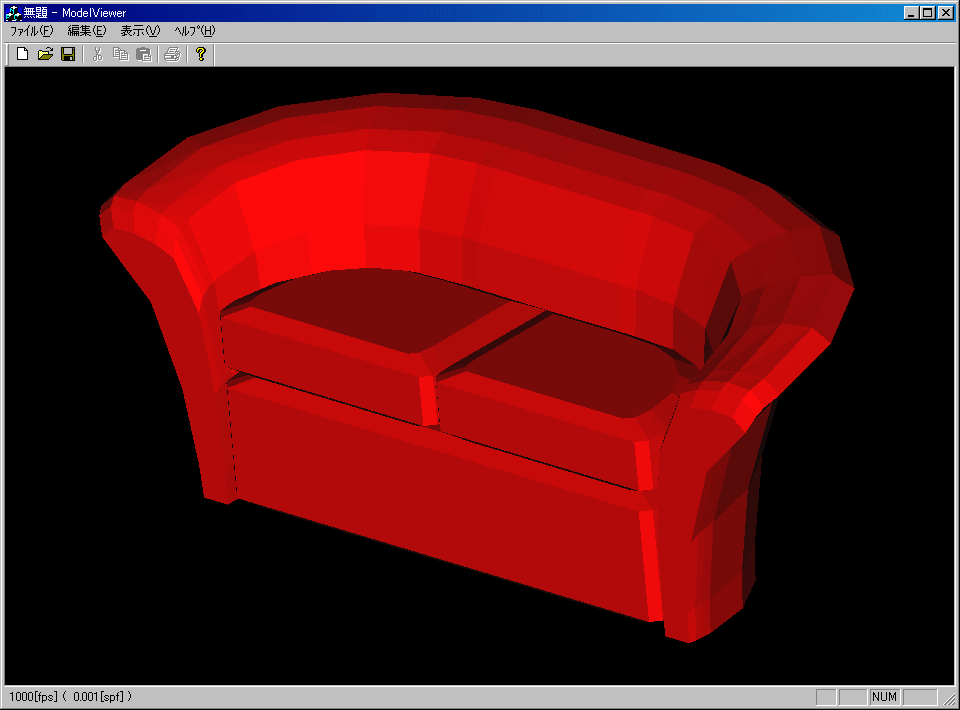Click the Cut scissors icon

click(97, 54)
